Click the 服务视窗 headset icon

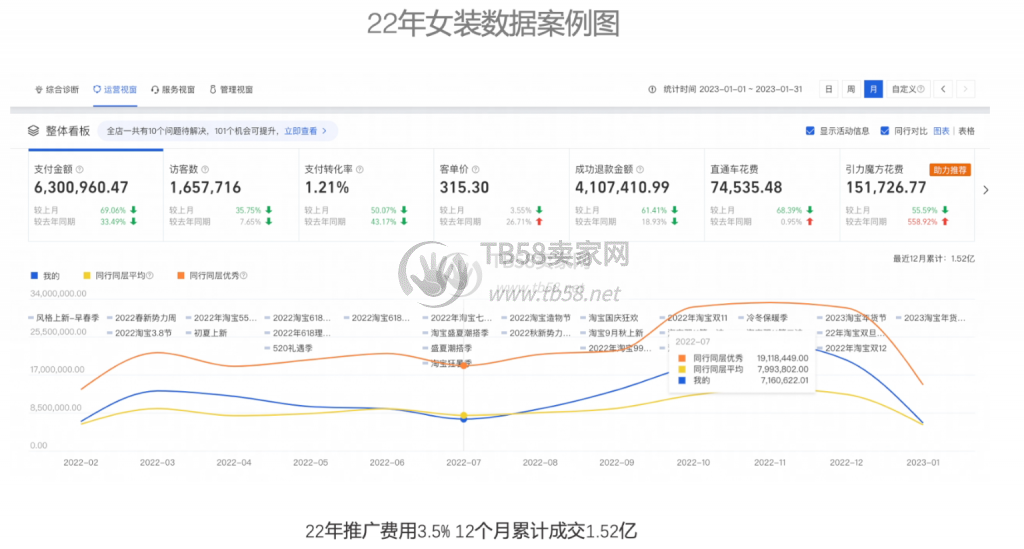tap(155, 89)
